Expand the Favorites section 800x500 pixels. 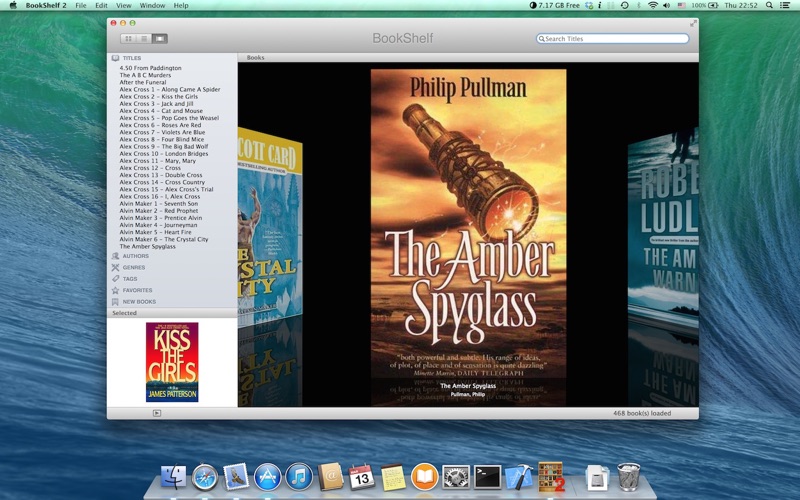pyautogui.click(x=137, y=290)
